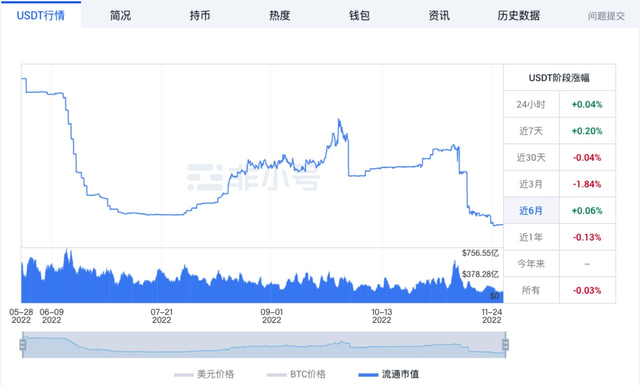Select the 今年来 period row
This screenshot has height=386, width=640.
[560, 264]
